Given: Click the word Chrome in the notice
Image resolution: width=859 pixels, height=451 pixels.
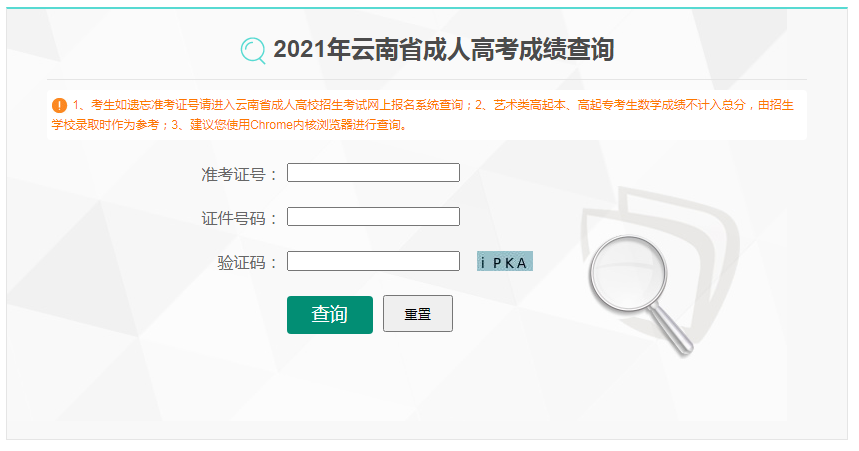Looking at the screenshot, I should pyautogui.click(x=271, y=125).
